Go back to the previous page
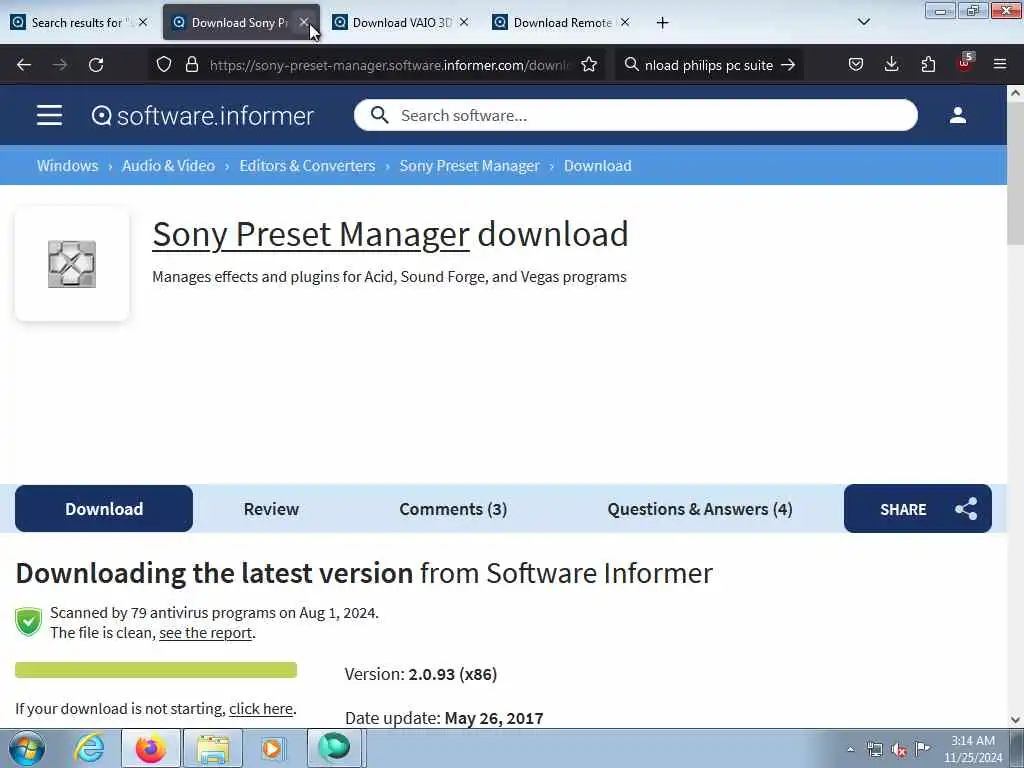 pyautogui.click(x=24, y=65)
